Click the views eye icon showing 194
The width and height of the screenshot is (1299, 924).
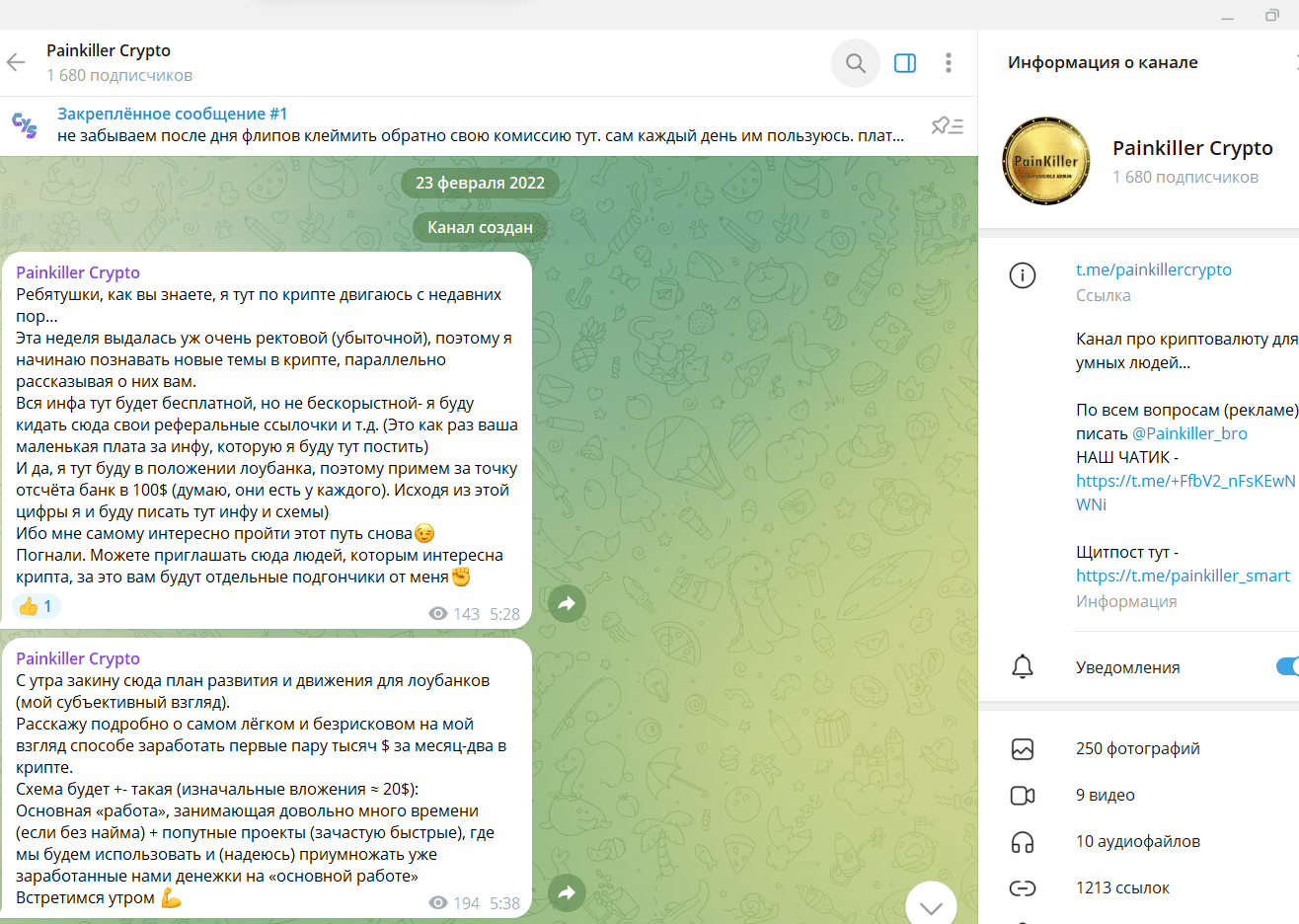(438, 903)
